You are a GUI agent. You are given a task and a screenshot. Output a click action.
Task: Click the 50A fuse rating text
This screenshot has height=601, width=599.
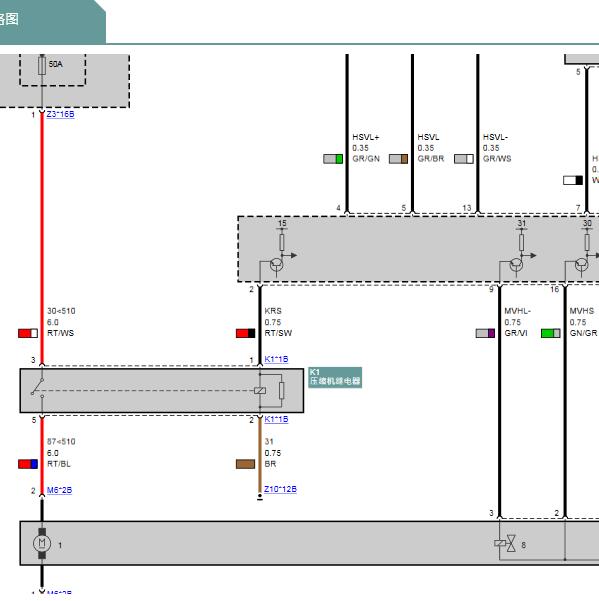coord(55,64)
